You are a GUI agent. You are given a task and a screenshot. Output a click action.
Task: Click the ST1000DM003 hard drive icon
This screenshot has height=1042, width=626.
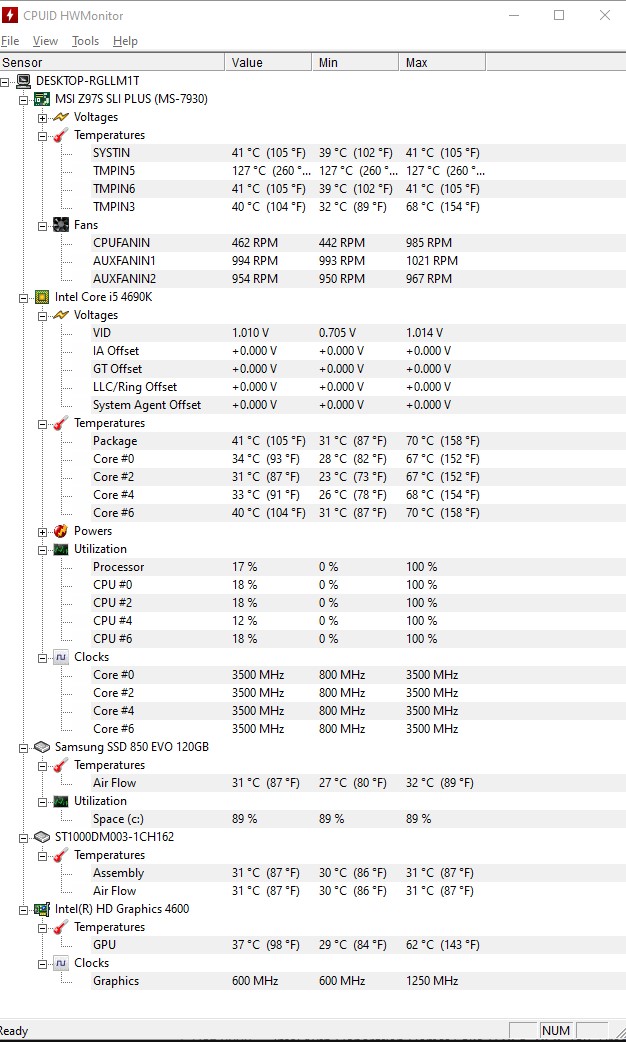click(x=42, y=837)
